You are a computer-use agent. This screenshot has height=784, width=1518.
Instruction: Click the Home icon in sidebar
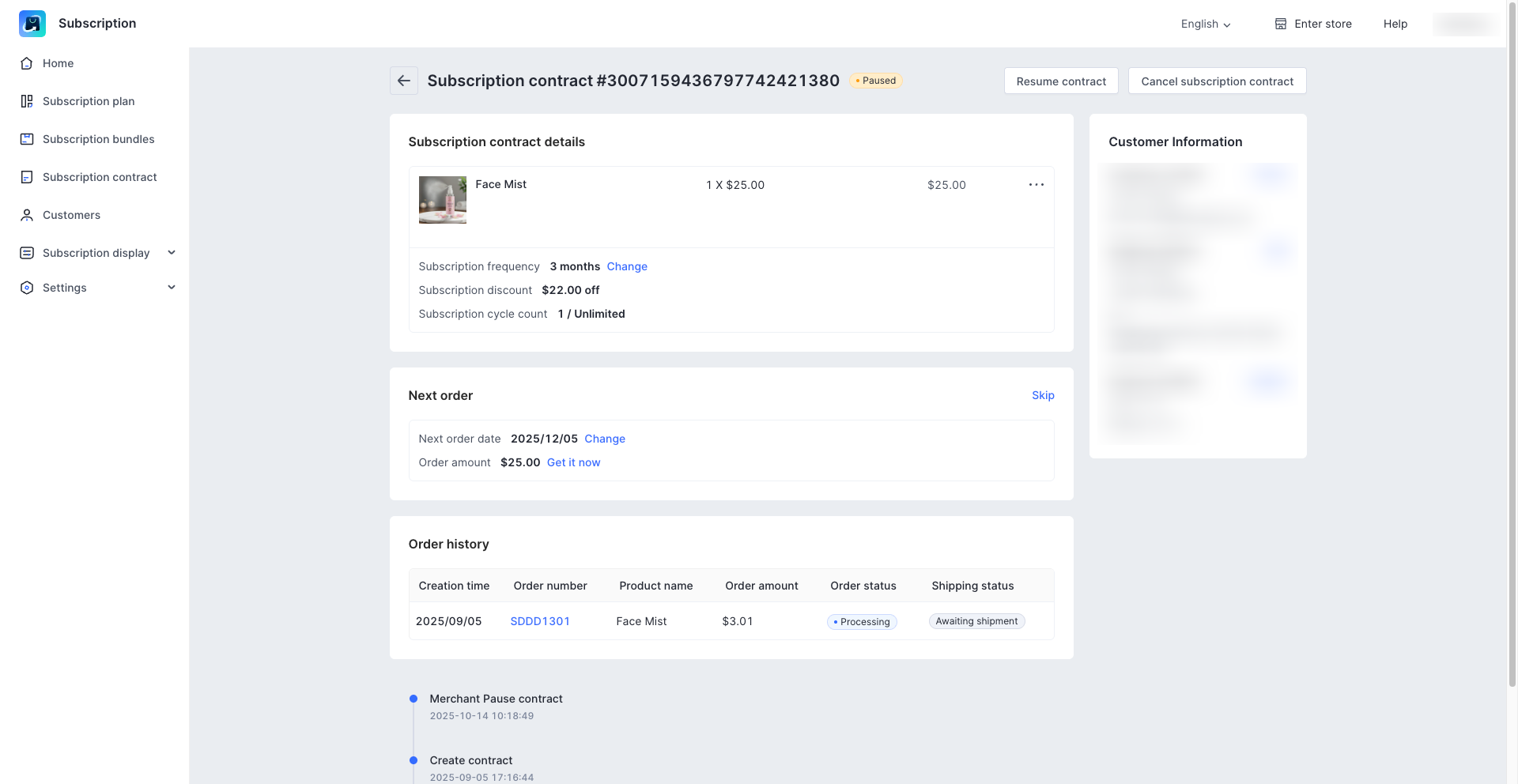27,63
